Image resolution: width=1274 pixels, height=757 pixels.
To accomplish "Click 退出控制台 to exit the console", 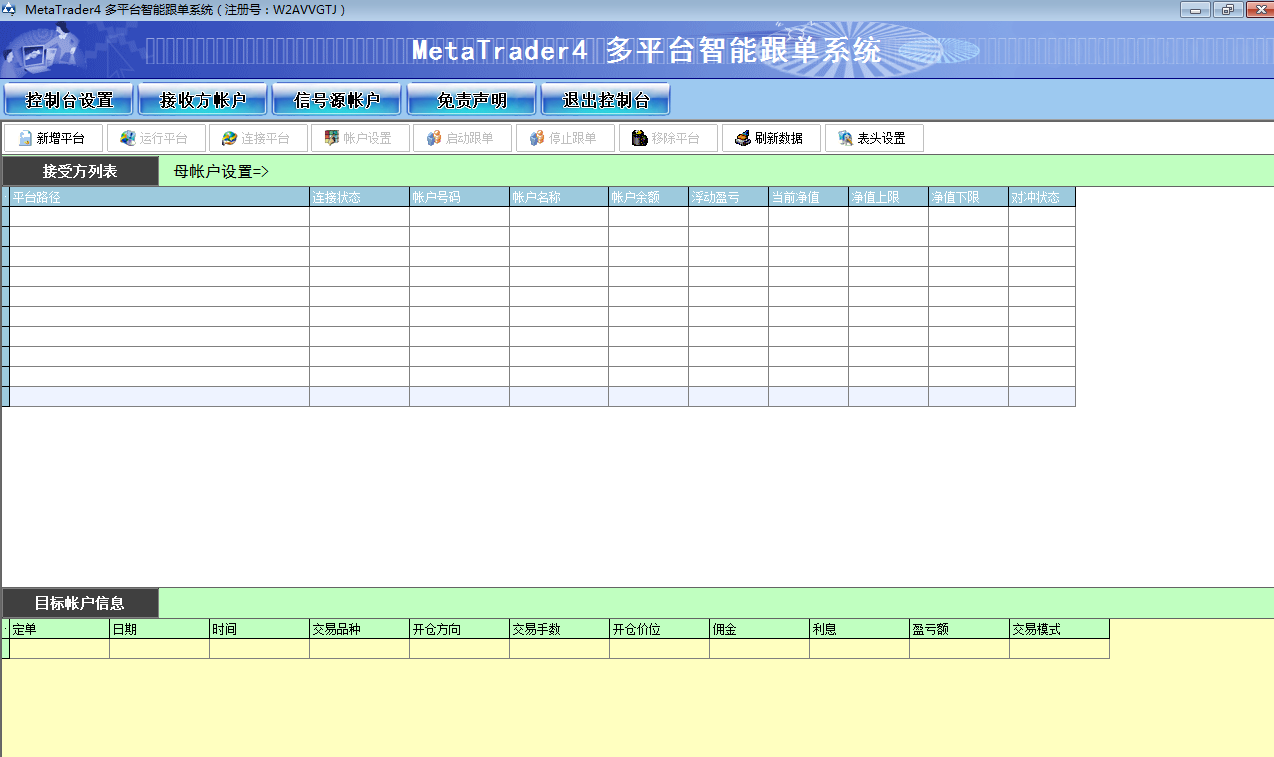I will [606, 100].
